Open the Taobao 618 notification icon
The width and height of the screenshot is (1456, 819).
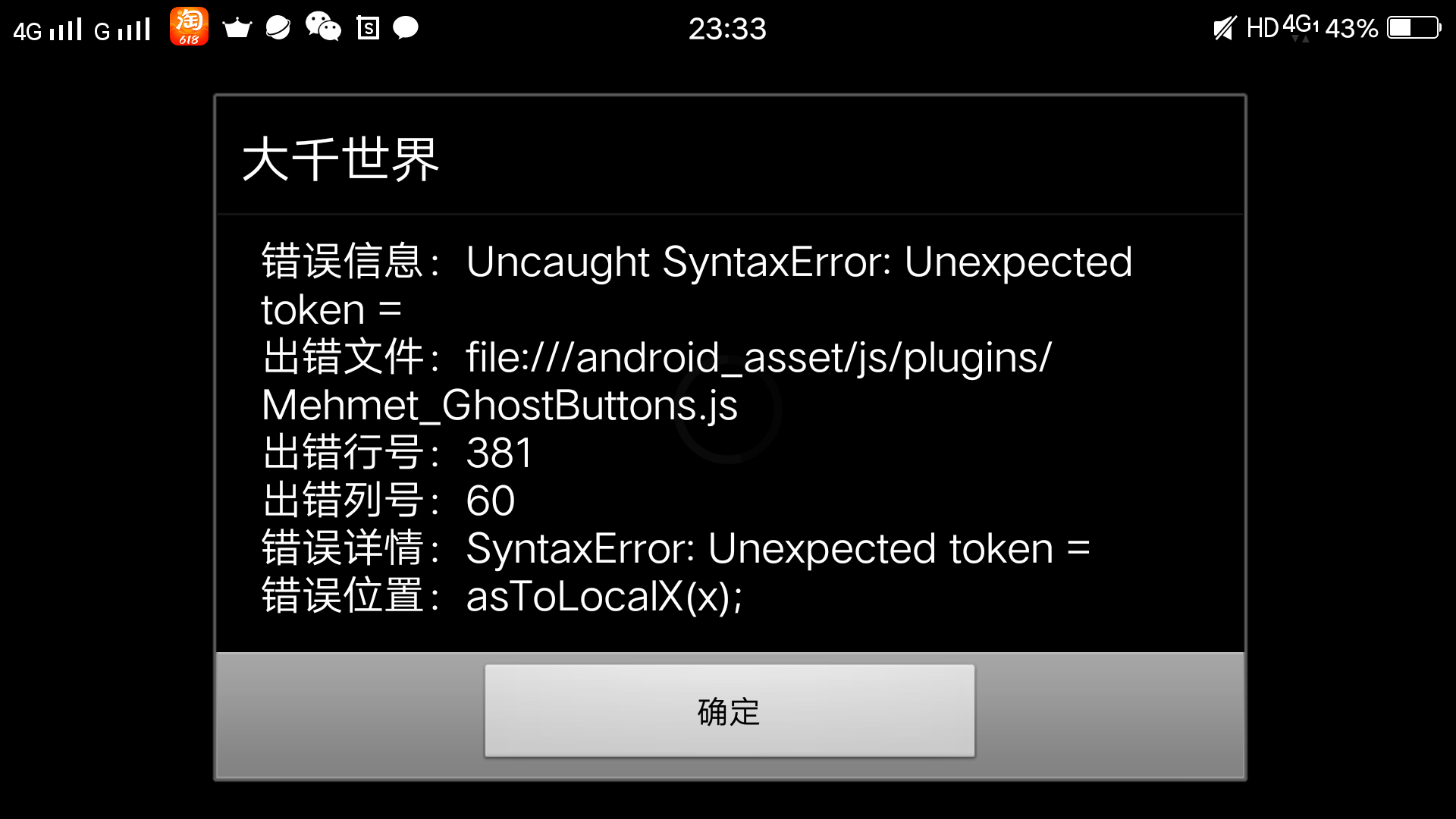(x=189, y=27)
